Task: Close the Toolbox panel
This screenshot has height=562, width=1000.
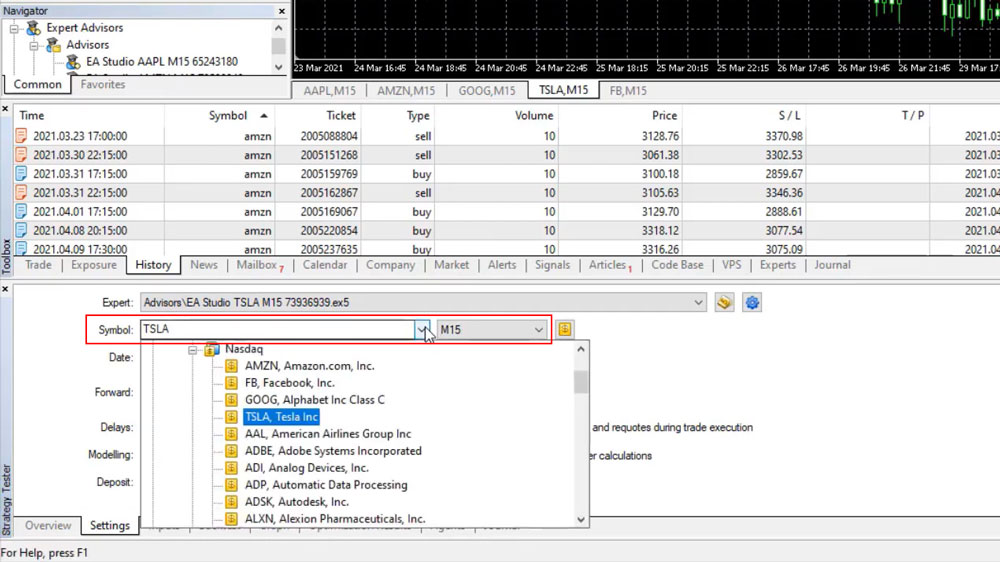Action: [x=5, y=109]
